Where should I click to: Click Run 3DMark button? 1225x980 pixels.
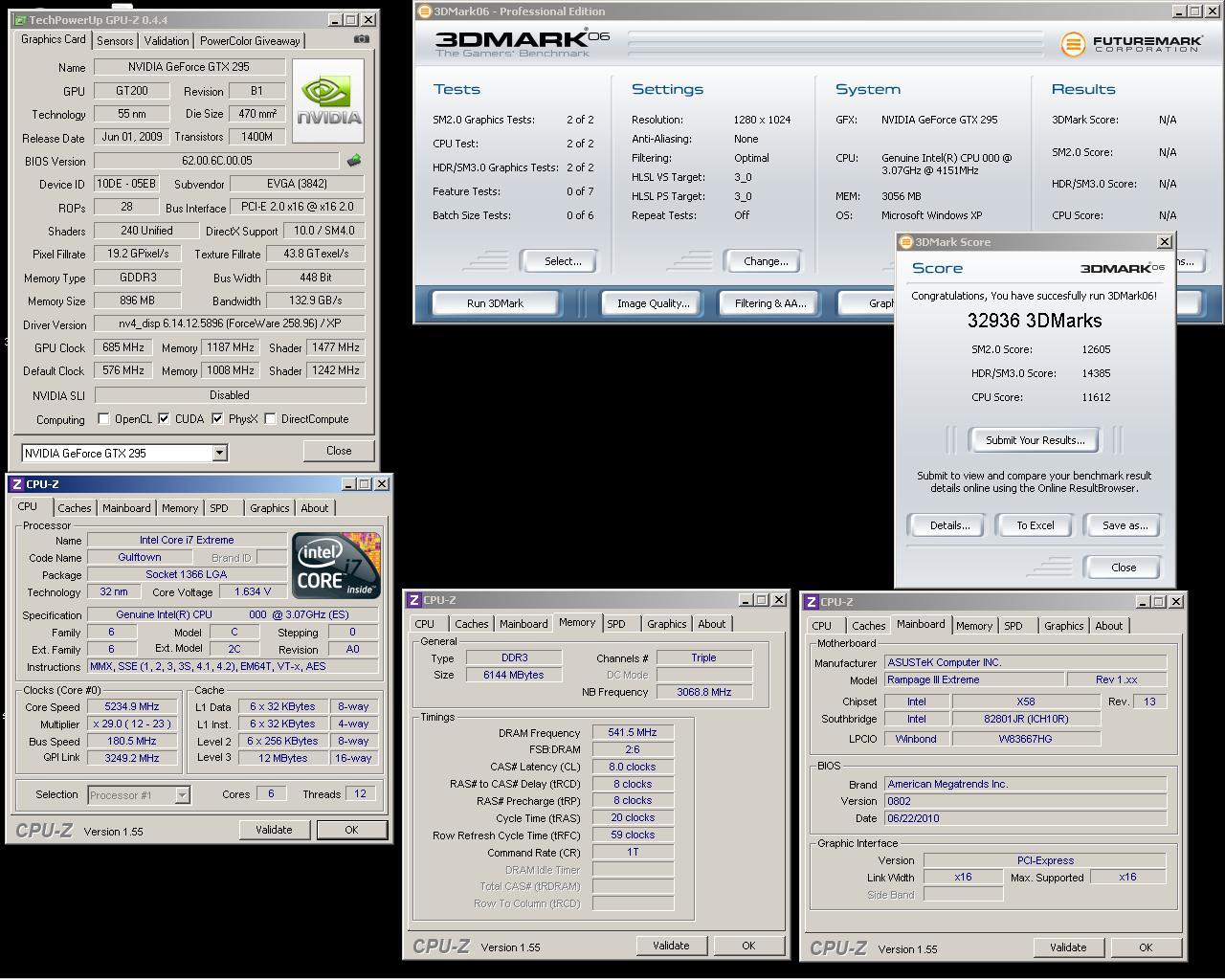pos(495,303)
